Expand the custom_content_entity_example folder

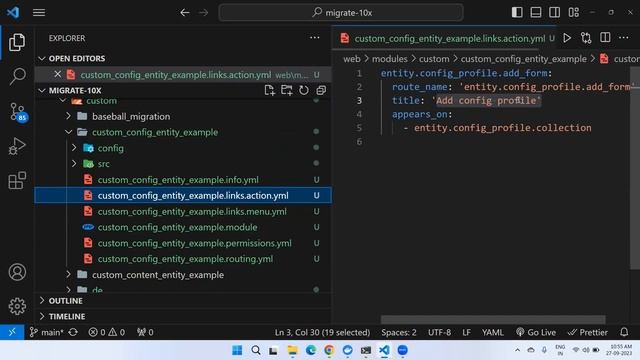tap(69, 275)
